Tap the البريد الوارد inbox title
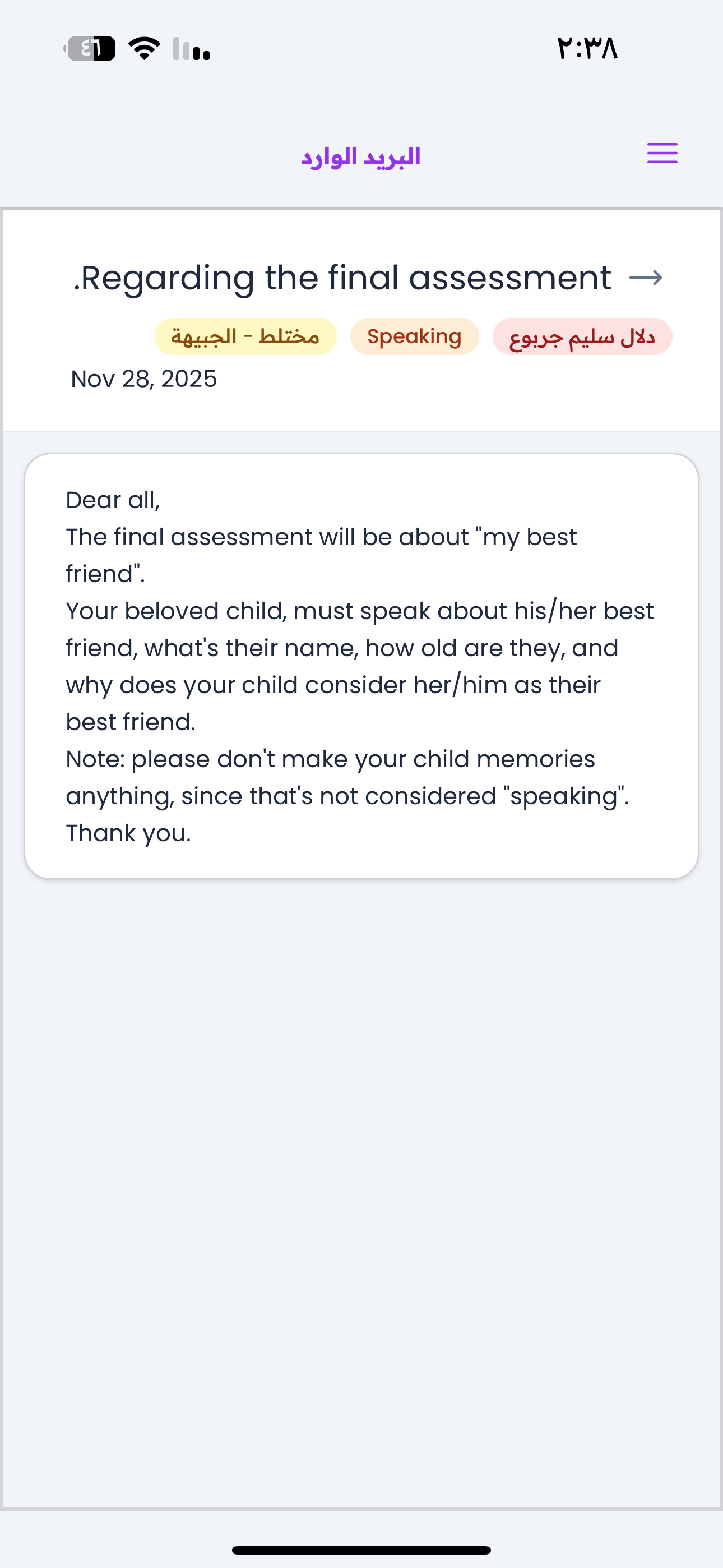723x1568 pixels. (361, 157)
